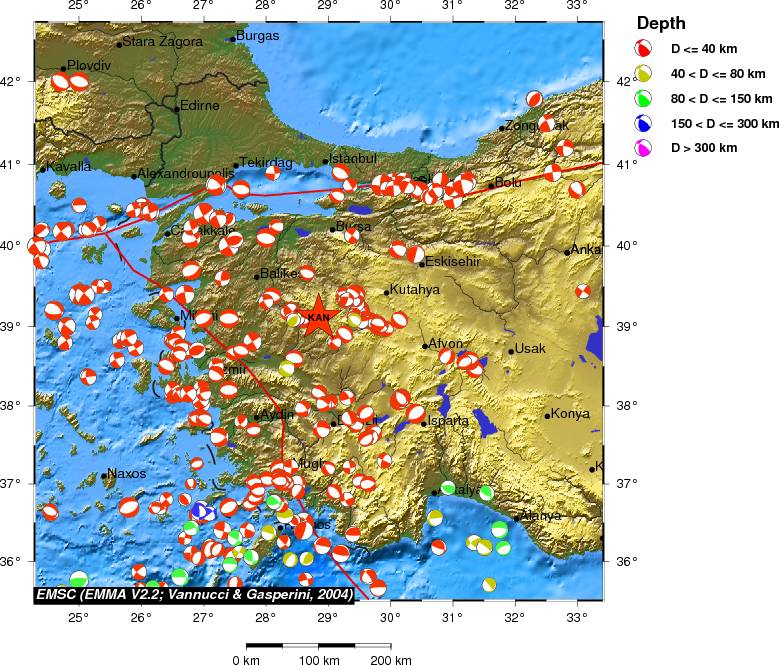Click the Kutahya city label
Viewport: 779px width, 665px height.
point(414,290)
